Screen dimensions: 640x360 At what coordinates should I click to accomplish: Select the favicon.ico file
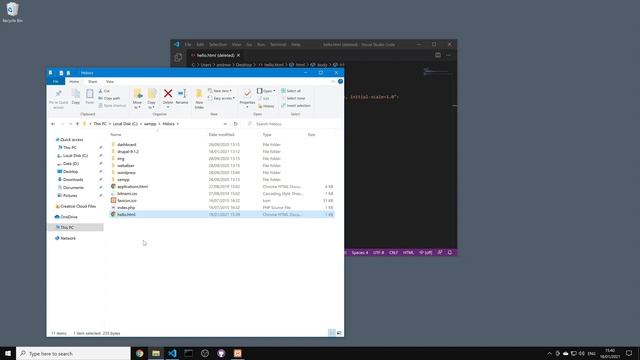[222, 200]
